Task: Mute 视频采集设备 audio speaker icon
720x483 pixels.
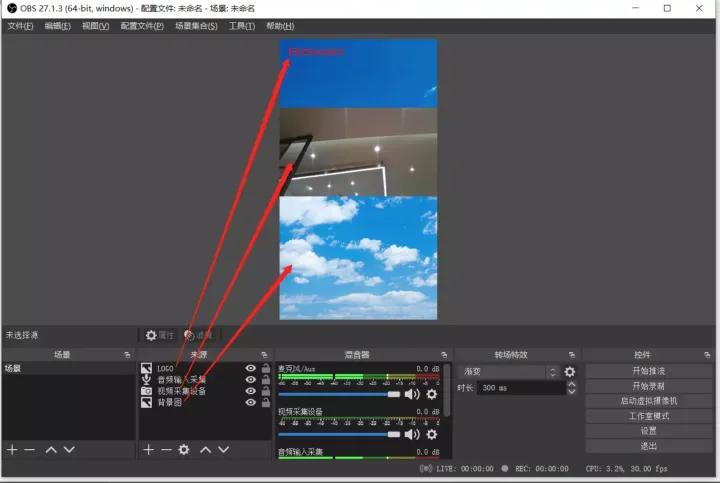Action: [412, 434]
